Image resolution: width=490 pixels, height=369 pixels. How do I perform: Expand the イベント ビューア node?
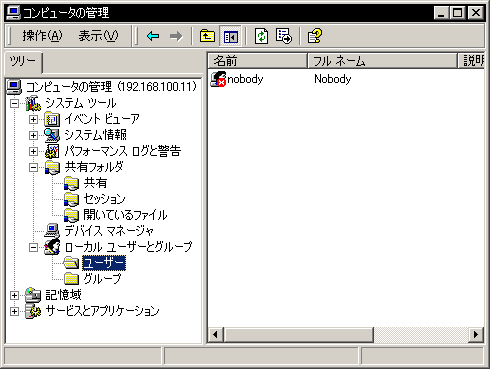33,119
